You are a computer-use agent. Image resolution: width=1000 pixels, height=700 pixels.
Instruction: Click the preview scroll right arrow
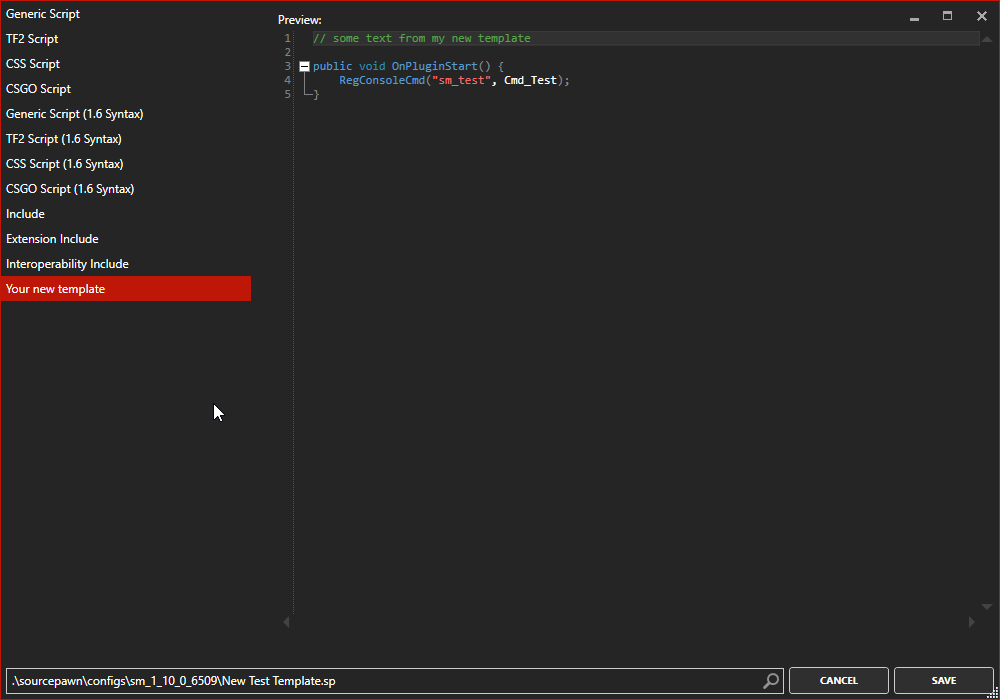(971, 622)
